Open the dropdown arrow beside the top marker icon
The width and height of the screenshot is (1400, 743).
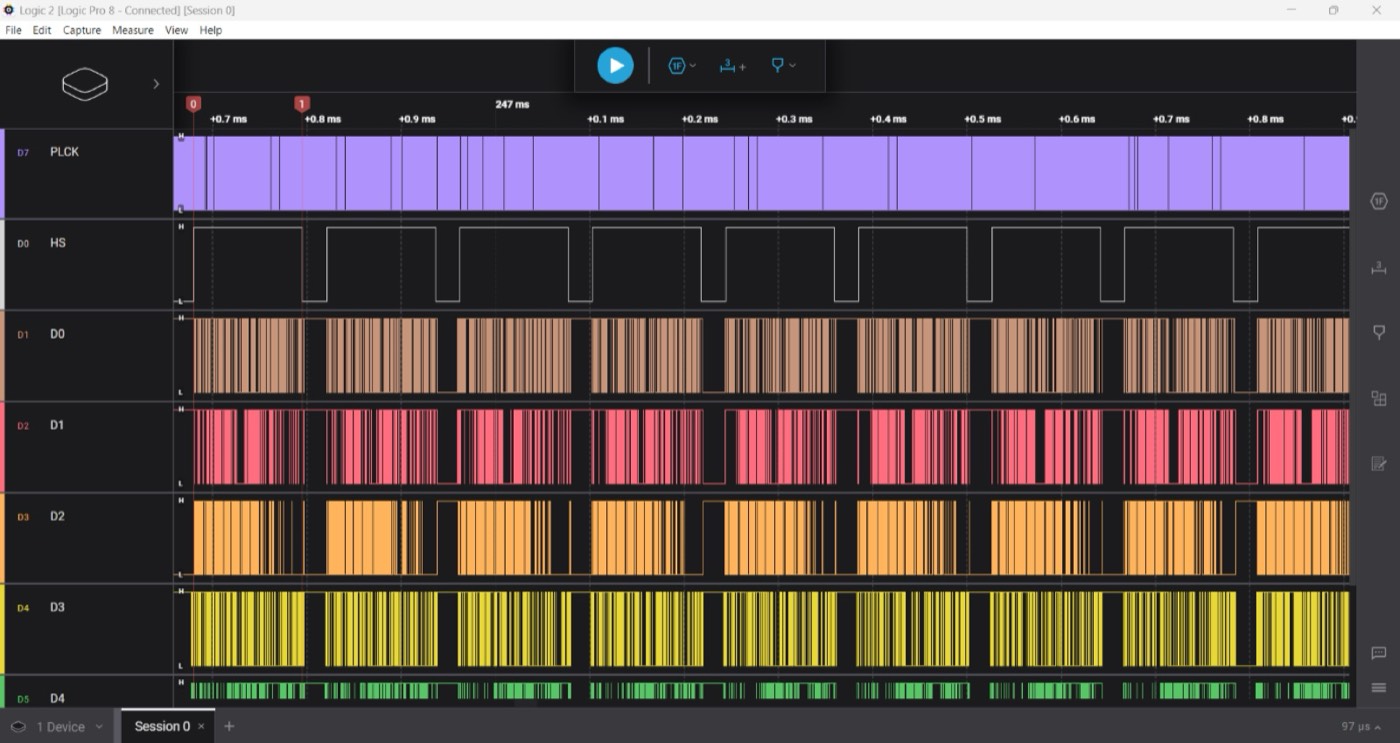pyautogui.click(x=793, y=66)
